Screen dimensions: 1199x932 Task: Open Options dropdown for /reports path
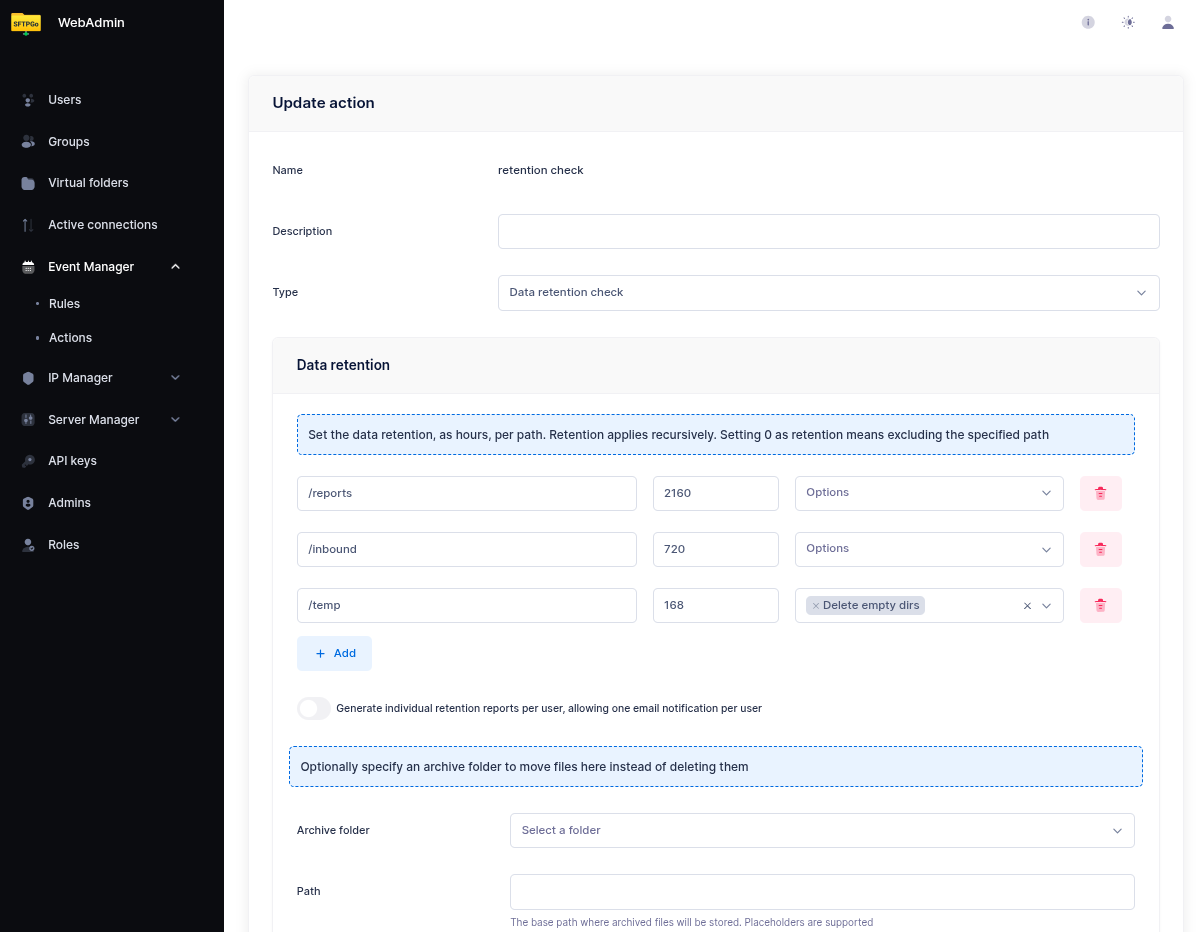[928, 493]
